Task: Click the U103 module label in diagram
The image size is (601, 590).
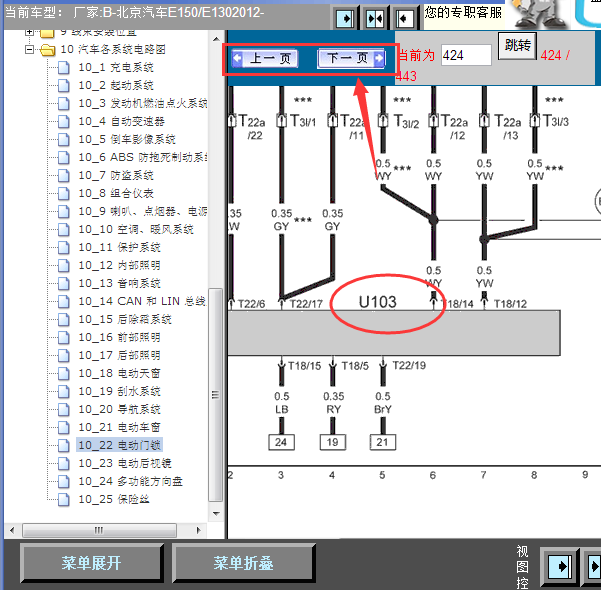Action: (x=378, y=302)
